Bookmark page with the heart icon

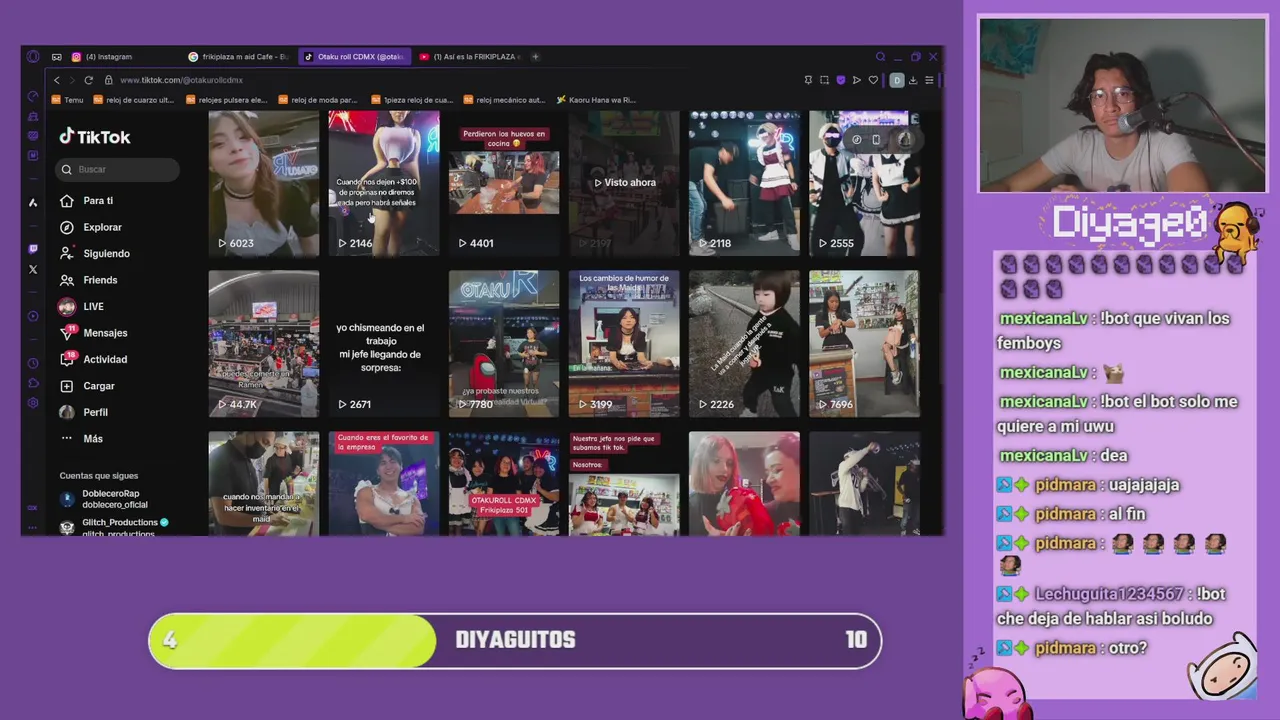873,80
